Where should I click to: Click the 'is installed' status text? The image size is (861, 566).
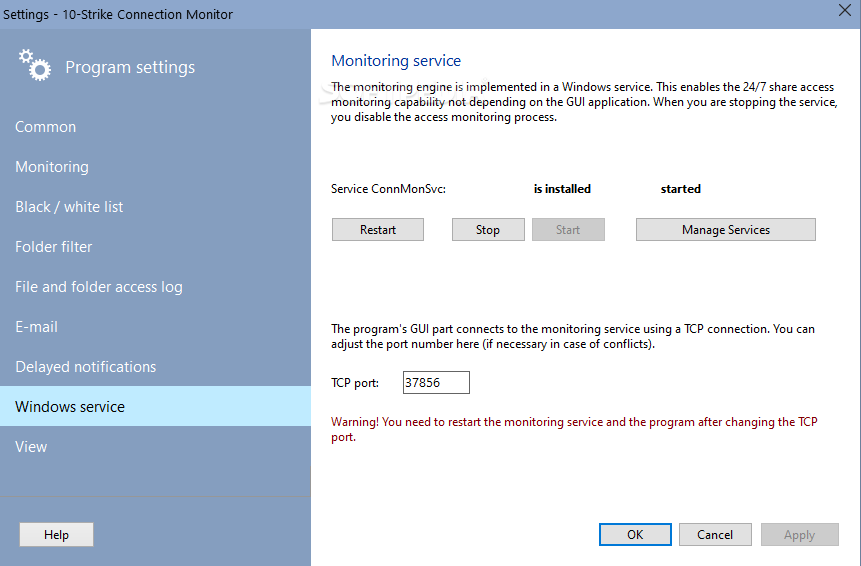(x=562, y=189)
